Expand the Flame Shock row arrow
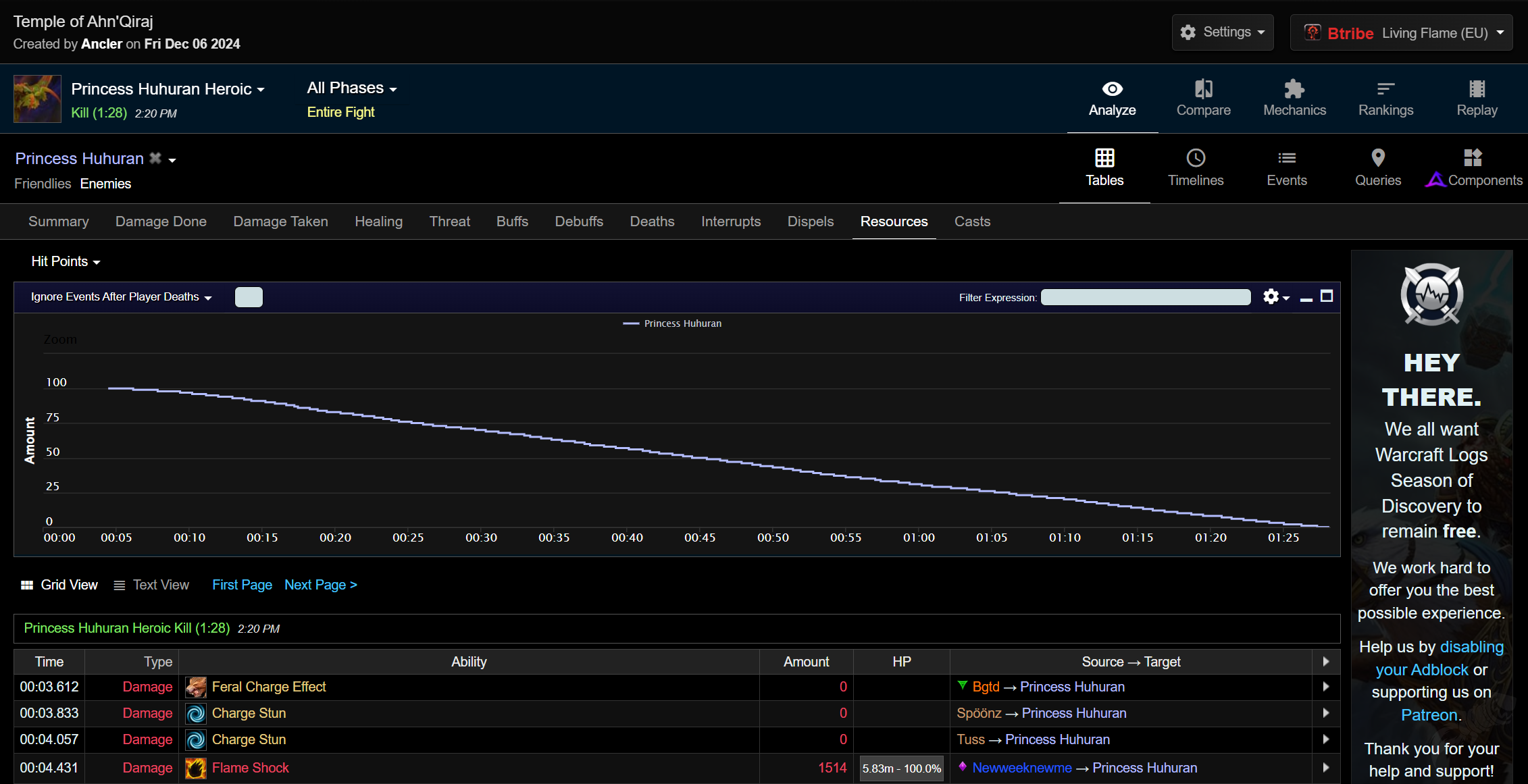Screen dimensions: 1528x784 point(1326,768)
